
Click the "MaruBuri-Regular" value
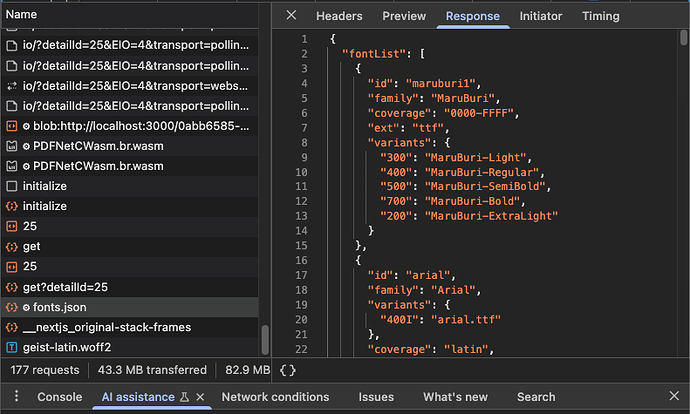[482, 172]
